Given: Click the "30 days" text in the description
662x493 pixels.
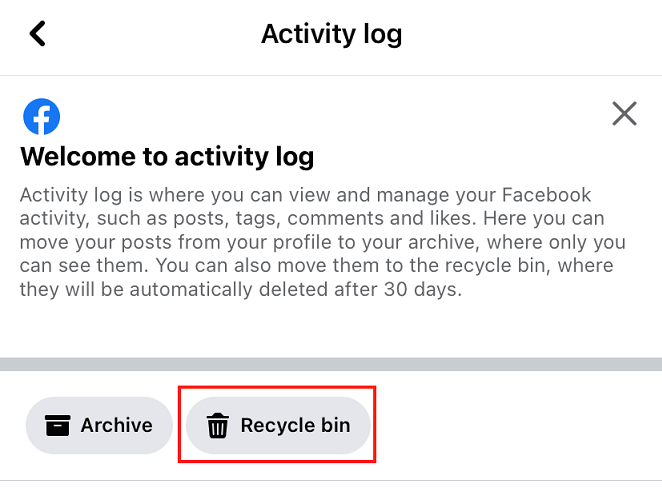Looking at the screenshot, I should 421,290.
